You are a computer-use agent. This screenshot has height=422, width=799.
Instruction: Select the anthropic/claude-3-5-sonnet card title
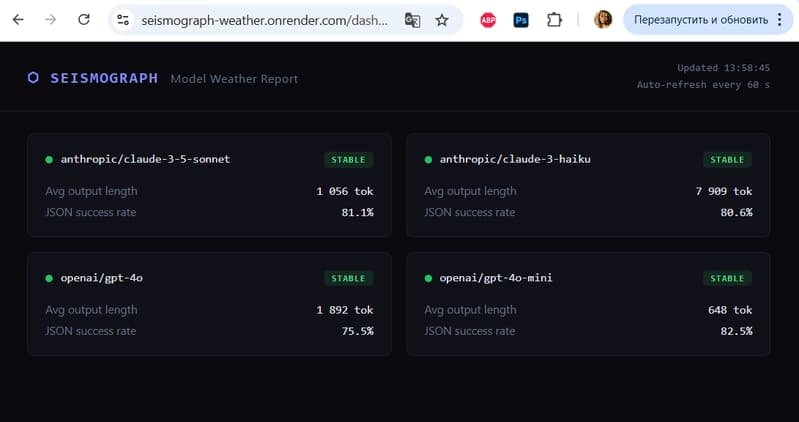(x=145, y=159)
